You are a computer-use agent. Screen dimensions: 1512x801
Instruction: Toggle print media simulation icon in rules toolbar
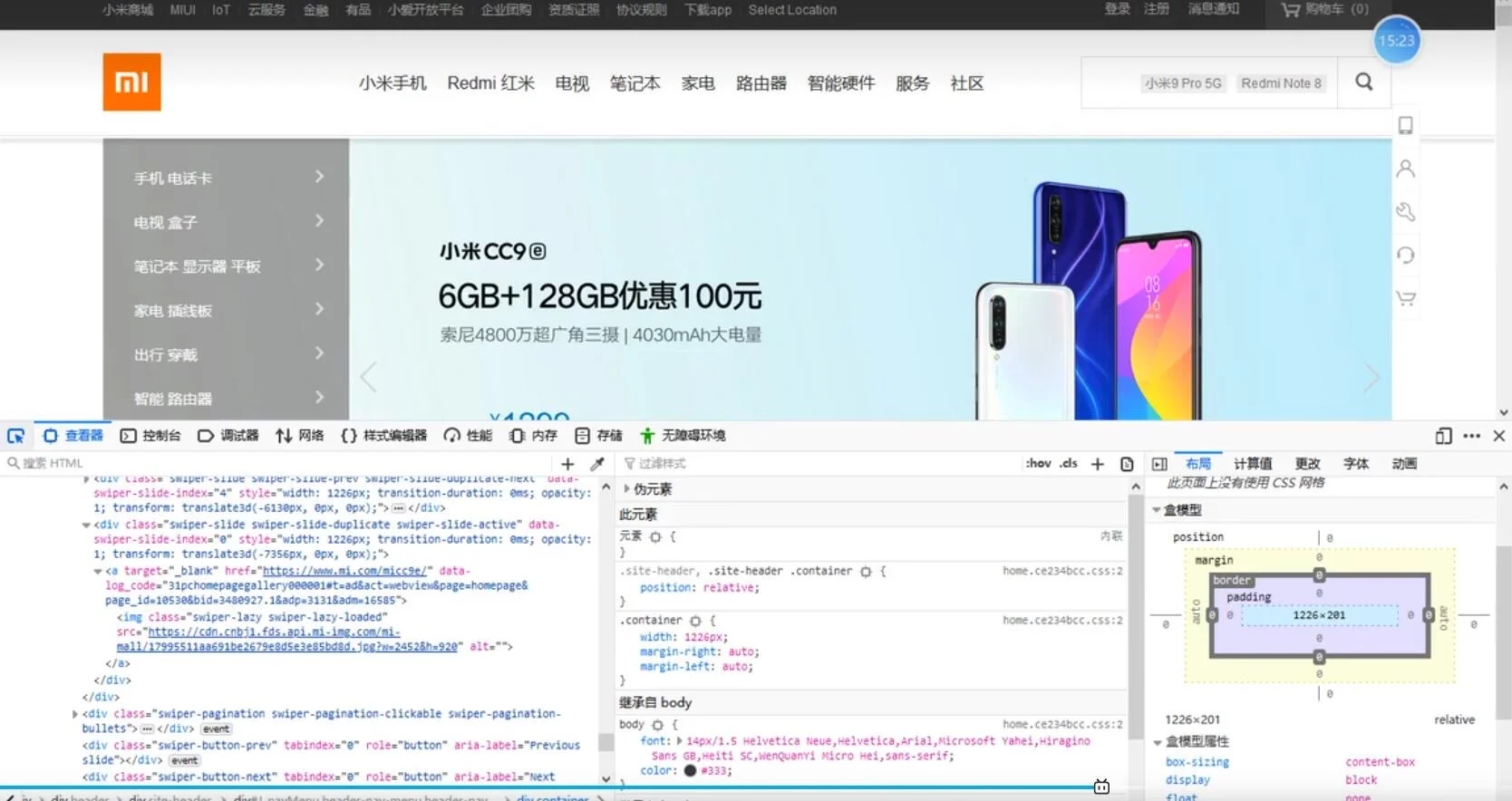click(1127, 464)
